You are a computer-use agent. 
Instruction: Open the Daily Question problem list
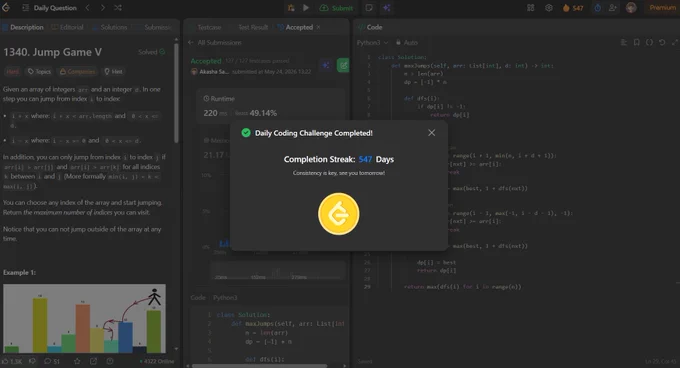coord(49,8)
